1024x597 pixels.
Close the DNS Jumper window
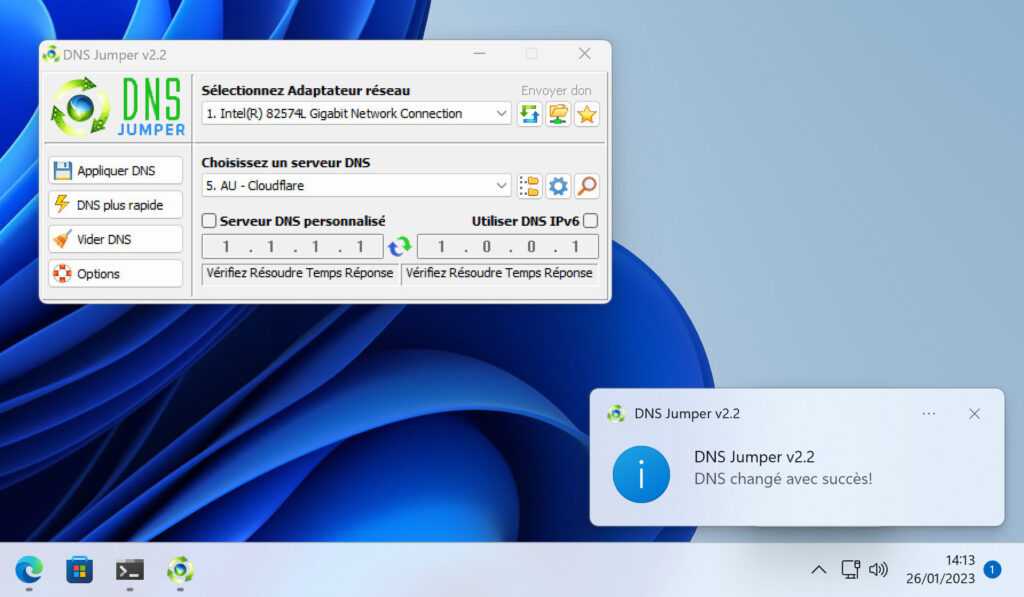(584, 54)
